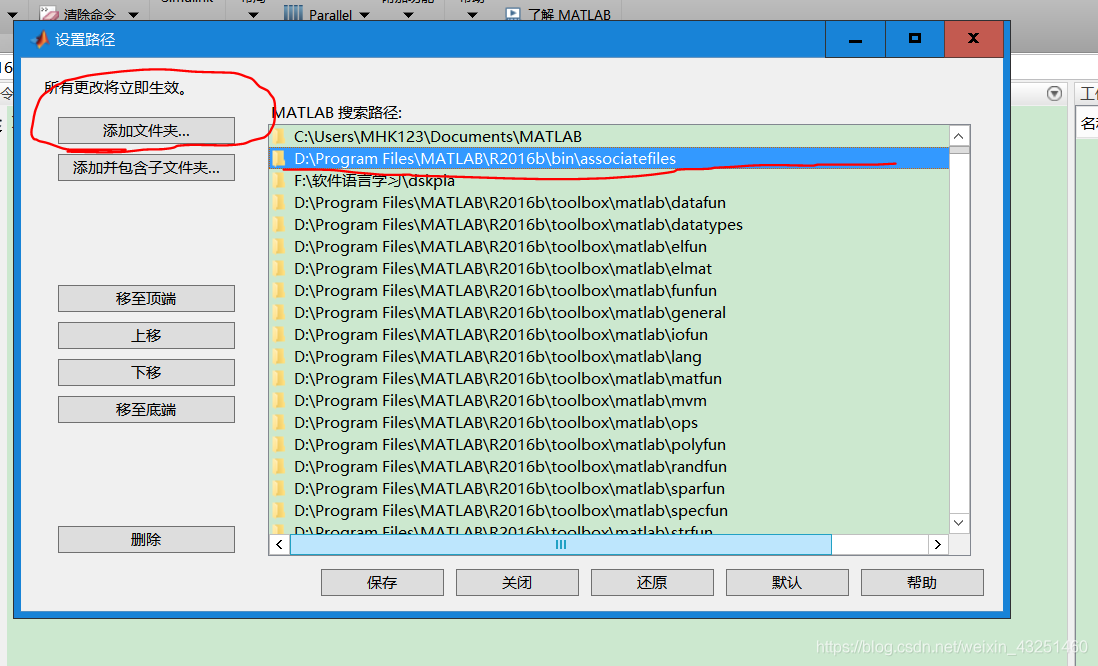Click folder icon of datafun row

point(279,202)
